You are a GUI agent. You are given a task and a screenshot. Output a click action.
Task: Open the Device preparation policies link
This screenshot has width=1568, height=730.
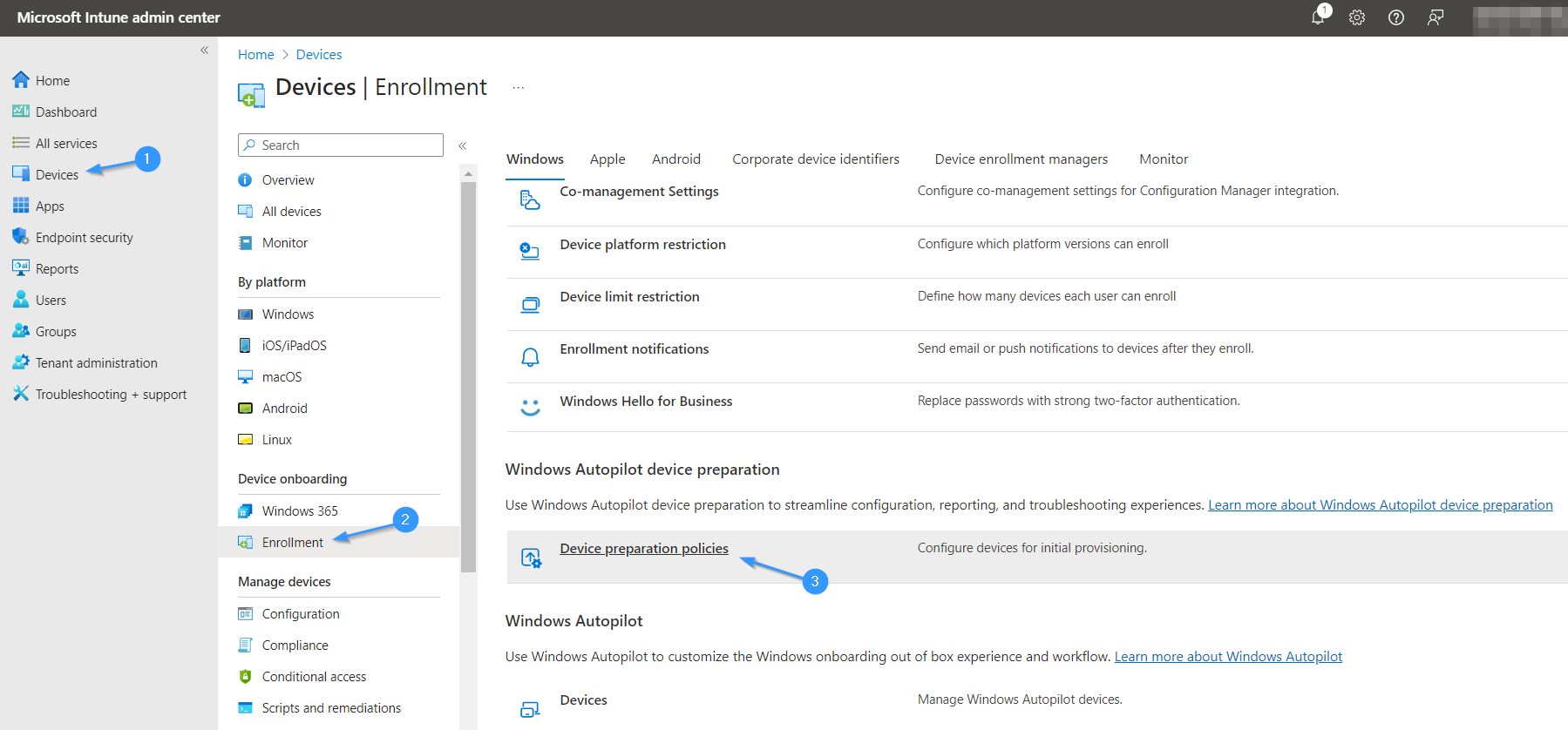(644, 548)
